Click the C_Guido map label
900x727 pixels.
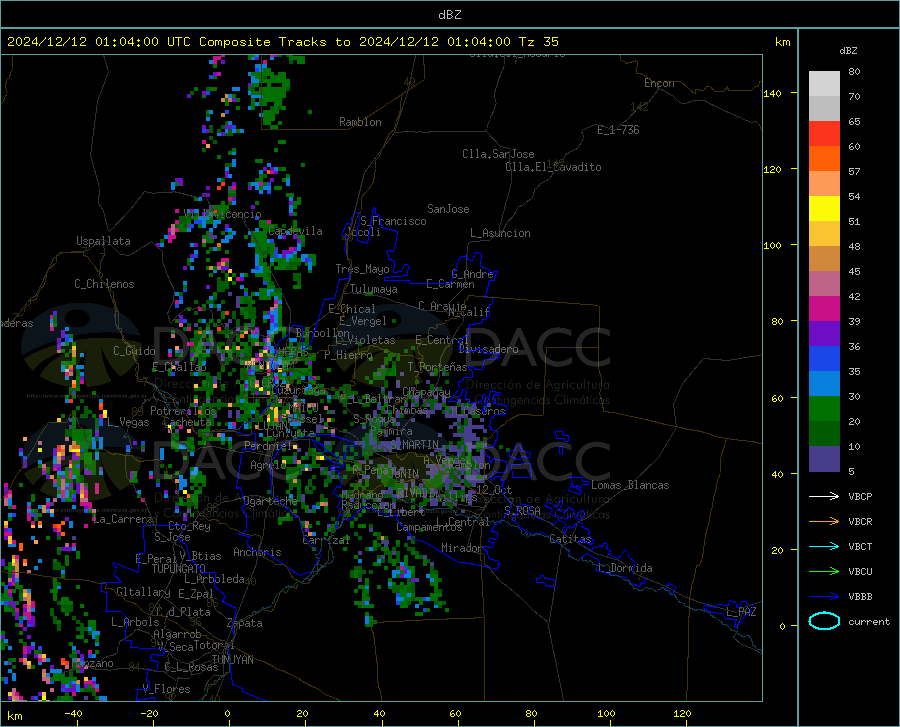click(x=134, y=351)
